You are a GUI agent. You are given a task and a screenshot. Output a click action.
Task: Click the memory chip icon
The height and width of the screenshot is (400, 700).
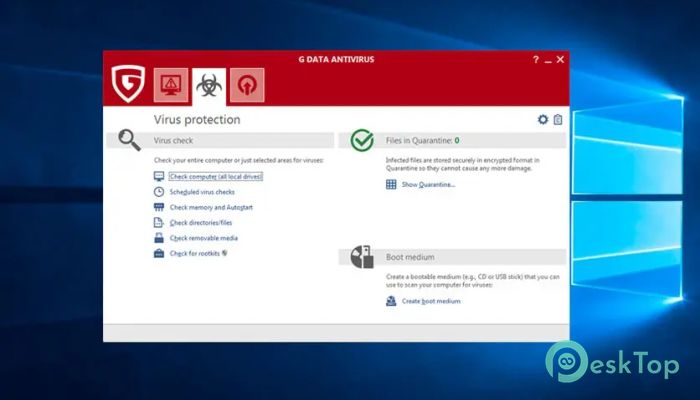tap(159, 207)
